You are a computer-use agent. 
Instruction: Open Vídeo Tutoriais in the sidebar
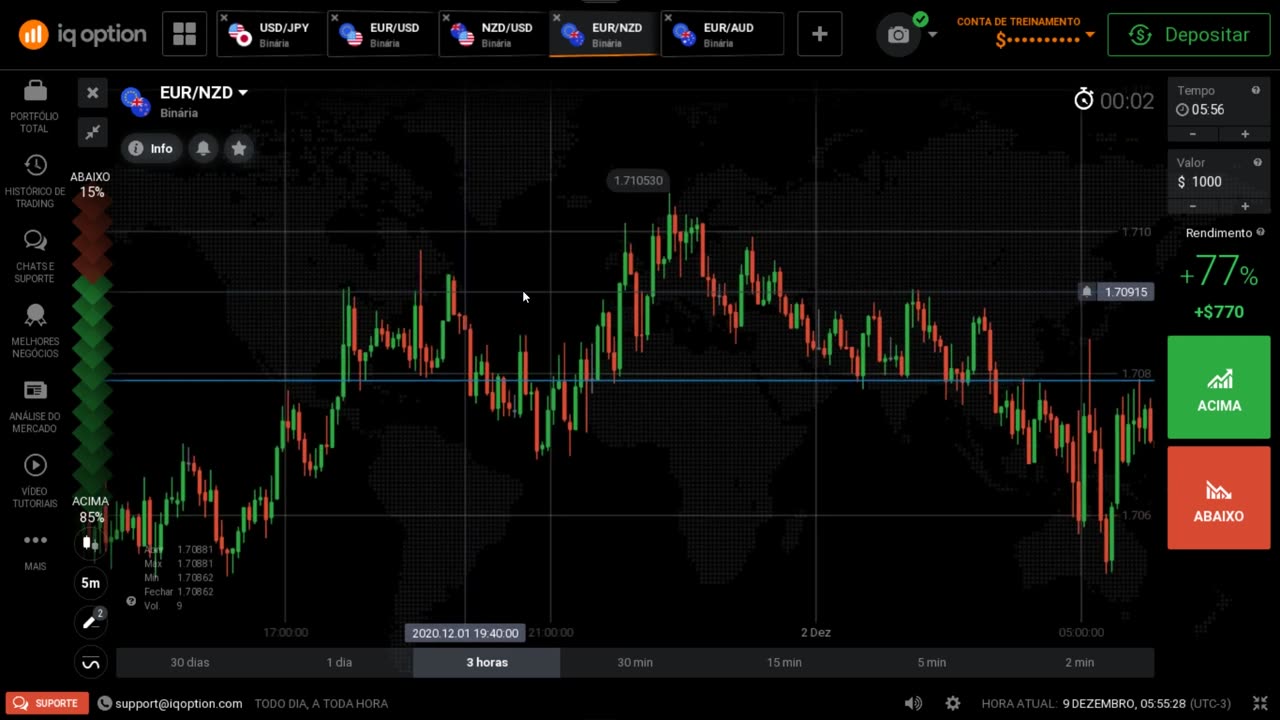pyautogui.click(x=35, y=481)
